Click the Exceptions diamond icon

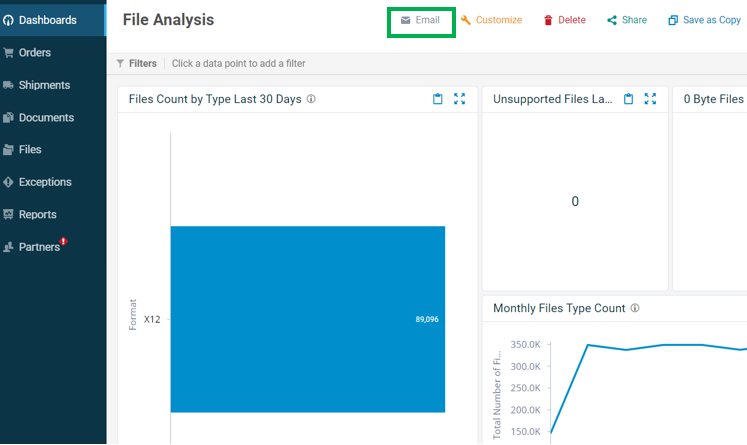point(8,182)
